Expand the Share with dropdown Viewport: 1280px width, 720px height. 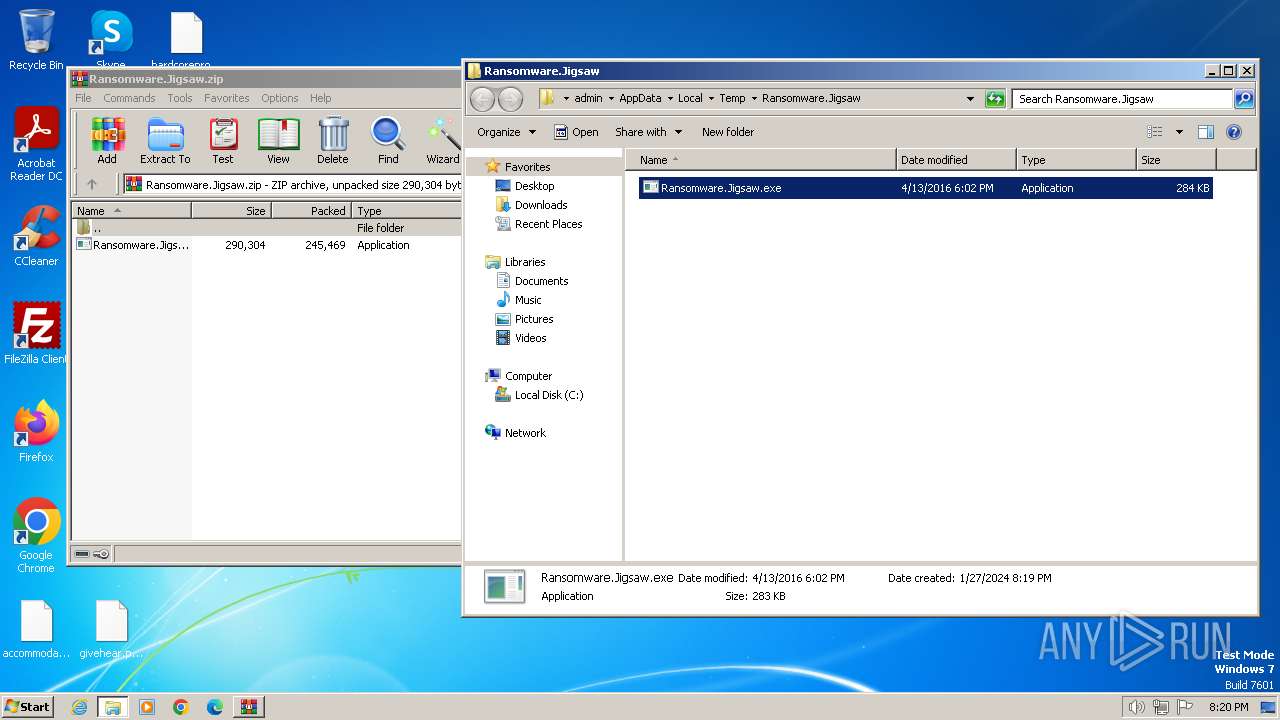coord(648,132)
